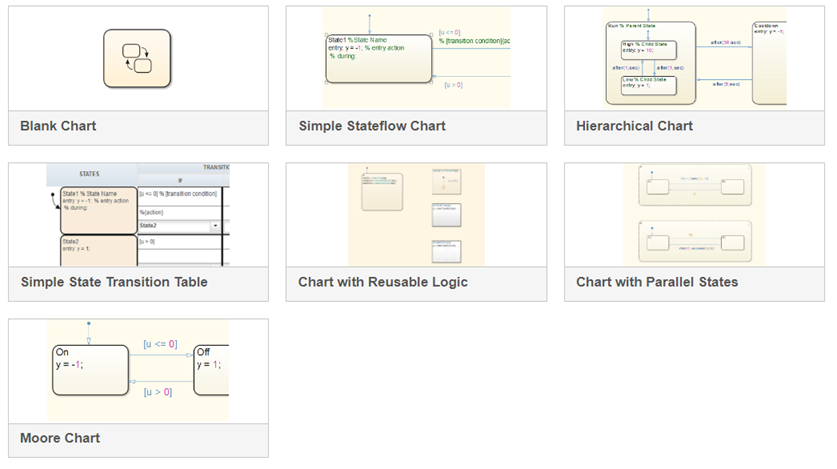Click the Moore Chart label
837x469 pixels.
(60, 438)
